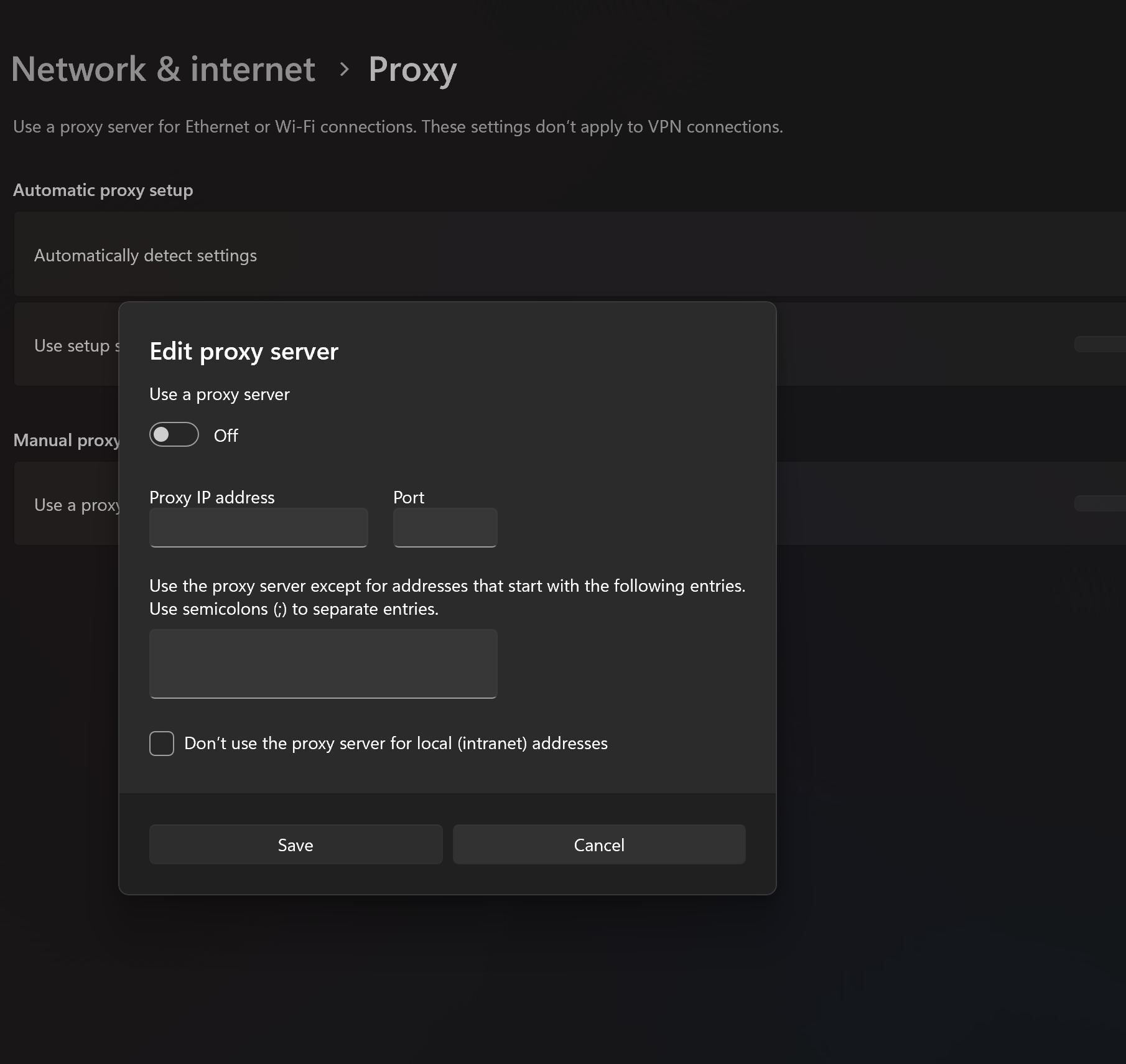Click the Proxy IP address field
1126x1064 pixels.
point(259,528)
